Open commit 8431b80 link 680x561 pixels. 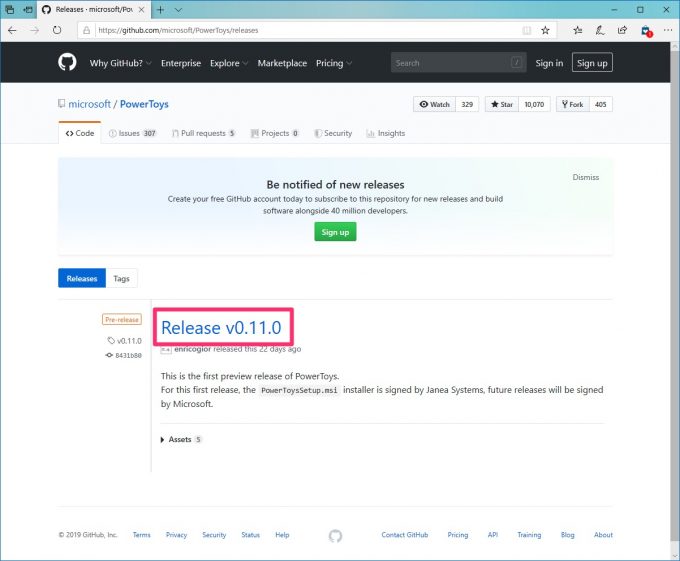[124, 355]
